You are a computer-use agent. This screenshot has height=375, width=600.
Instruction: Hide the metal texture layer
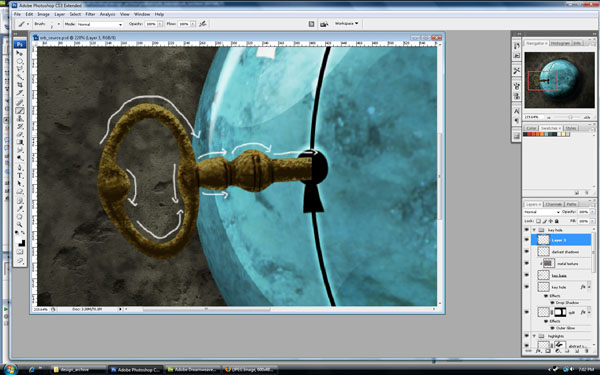527,263
